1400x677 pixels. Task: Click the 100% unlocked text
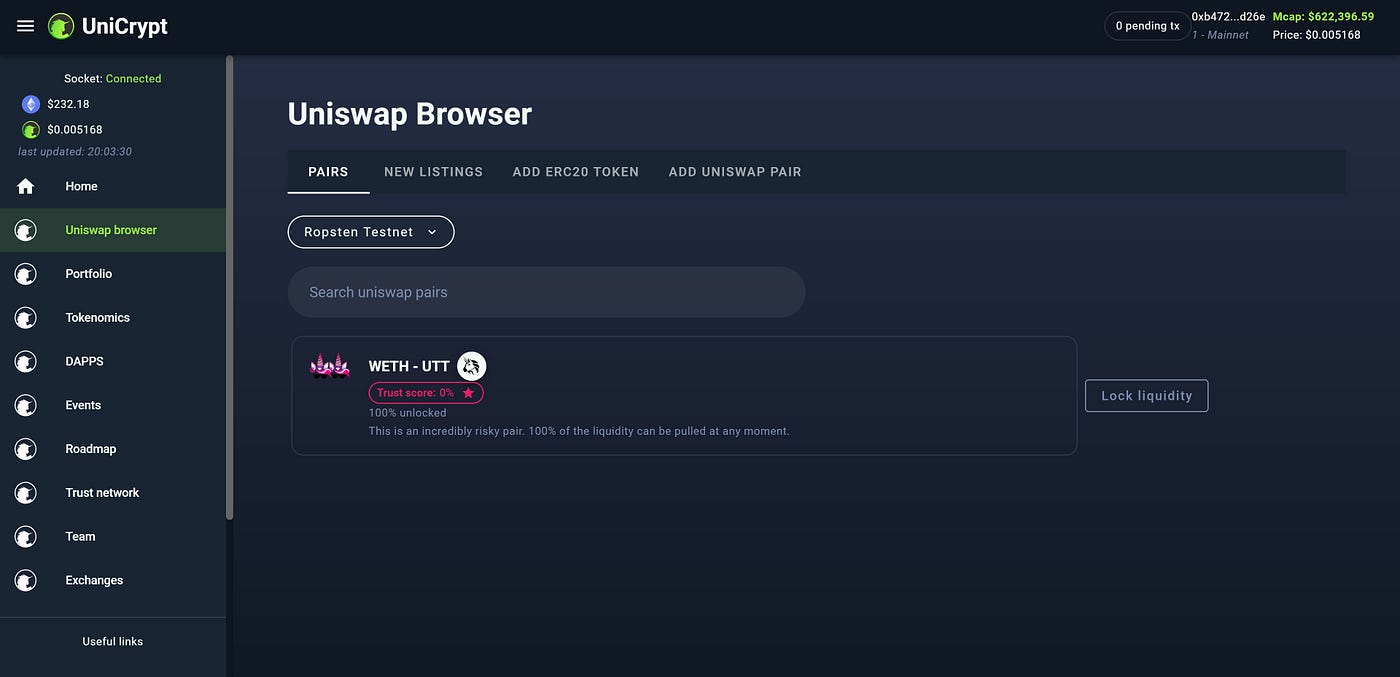[x=407, y=413]
